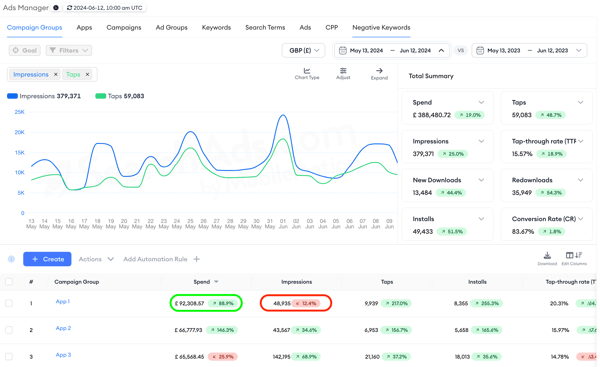This screenshot has width=600, height=367.
Task: Open the GBP currency dropdown
Action: (303, 51)
